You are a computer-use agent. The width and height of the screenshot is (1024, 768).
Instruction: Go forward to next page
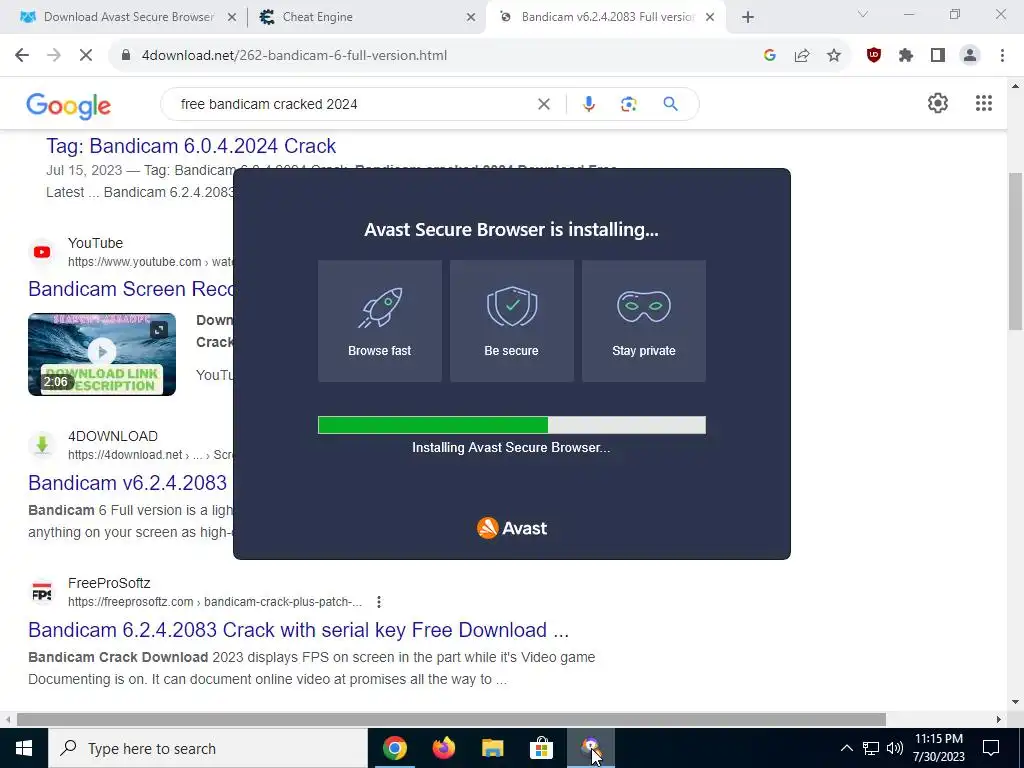(54, 56)
